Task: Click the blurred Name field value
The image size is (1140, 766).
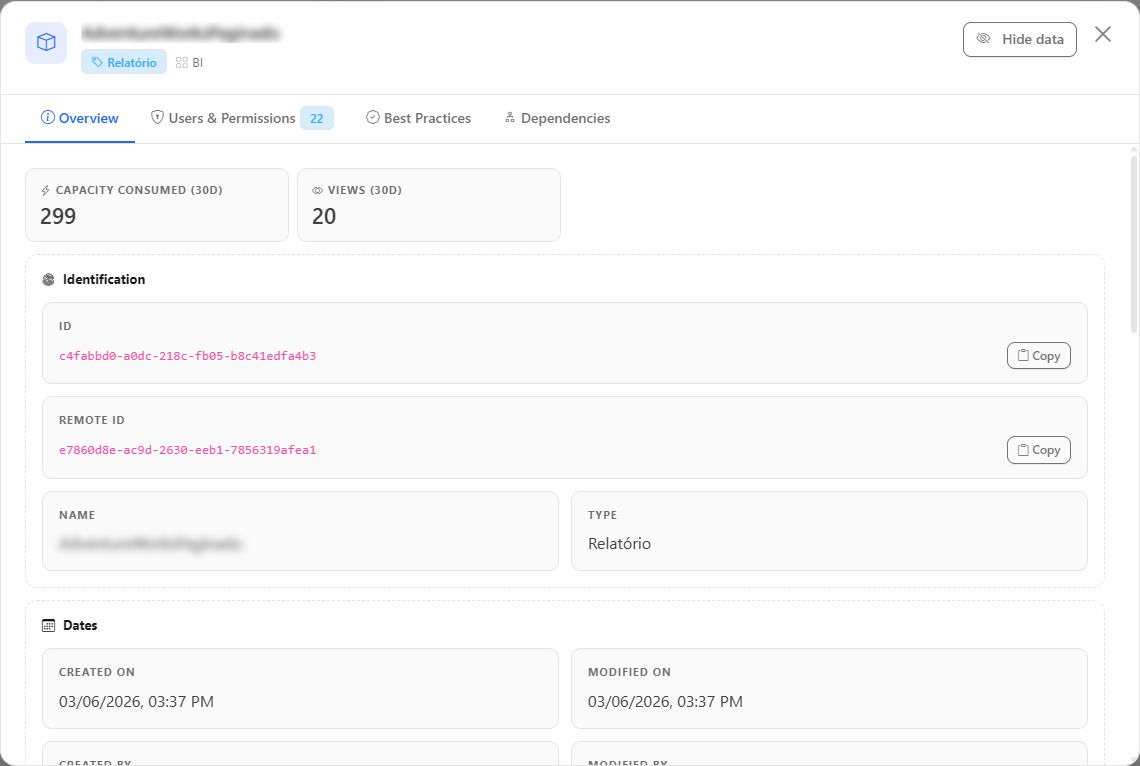Action: (150, 544)
